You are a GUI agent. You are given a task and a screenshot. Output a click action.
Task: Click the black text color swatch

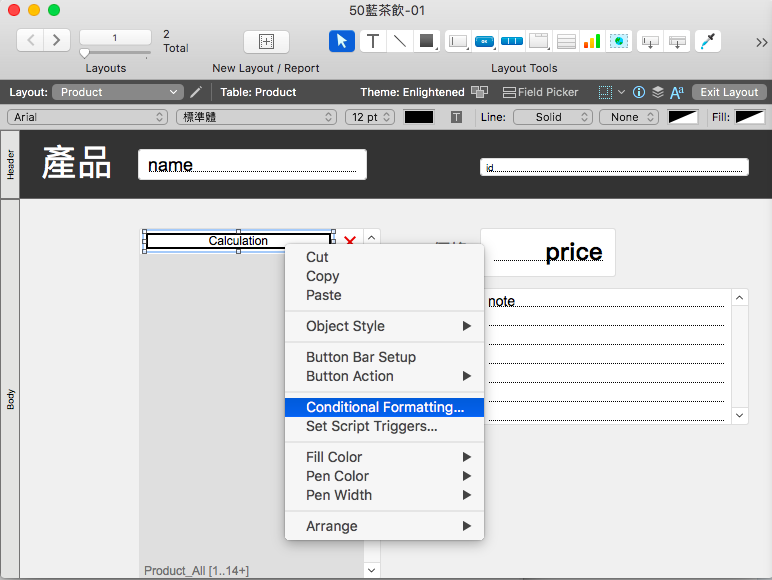pyautogui.click(x=418, y=117)
